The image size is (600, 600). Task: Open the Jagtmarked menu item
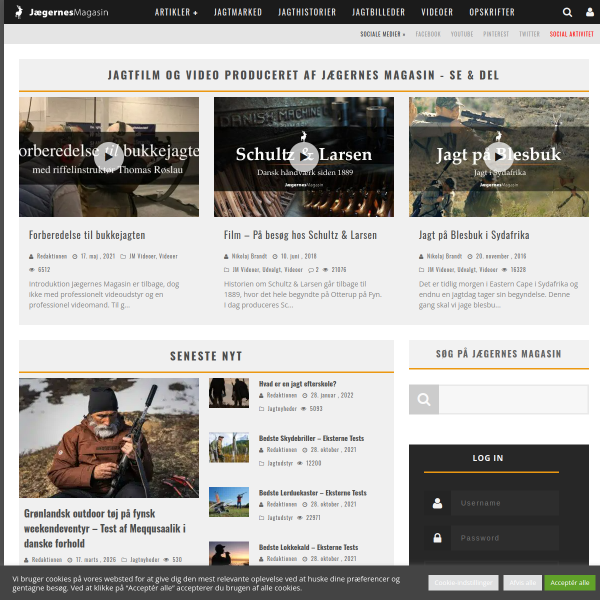click(x=238, y=12)
